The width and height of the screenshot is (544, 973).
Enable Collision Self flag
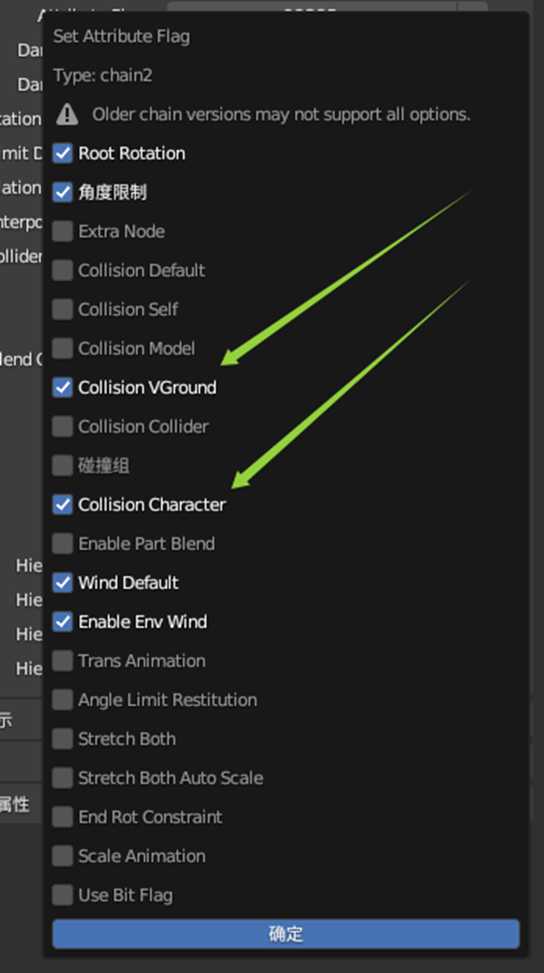[x=63, y=309]
